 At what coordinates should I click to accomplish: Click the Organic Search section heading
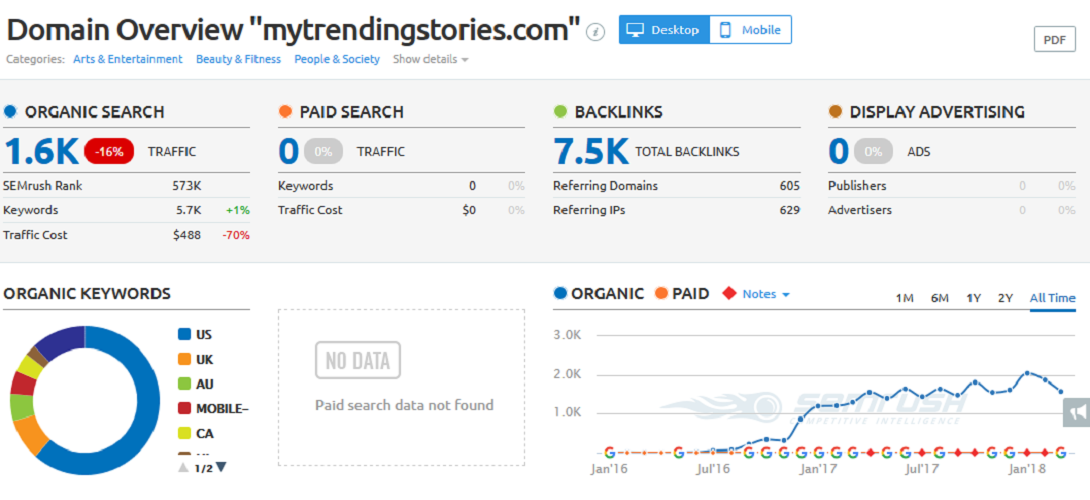[95, 112]
